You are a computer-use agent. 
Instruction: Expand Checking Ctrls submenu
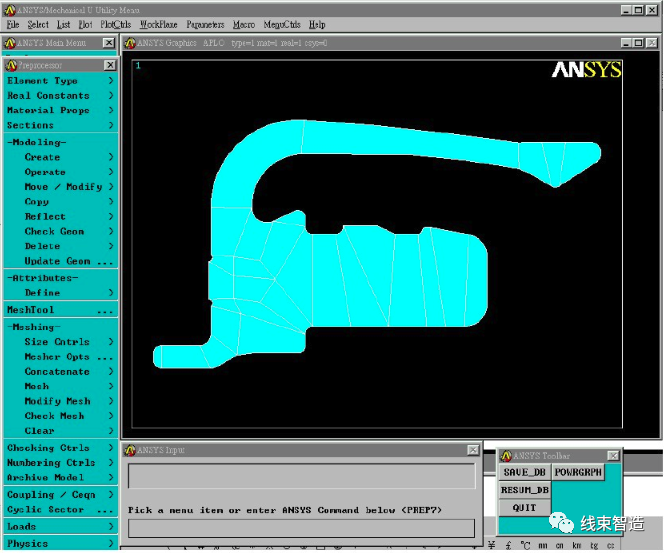[x=60, y=448]
